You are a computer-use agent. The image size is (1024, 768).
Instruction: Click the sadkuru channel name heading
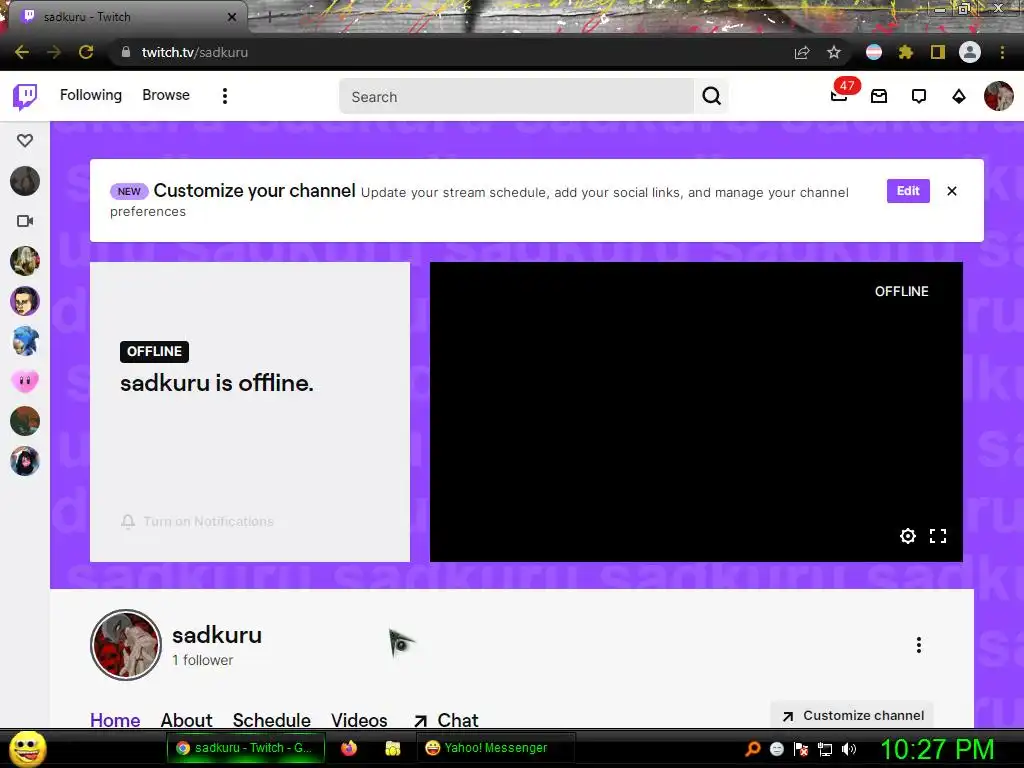pyautogui.click(x=217, y=635)
